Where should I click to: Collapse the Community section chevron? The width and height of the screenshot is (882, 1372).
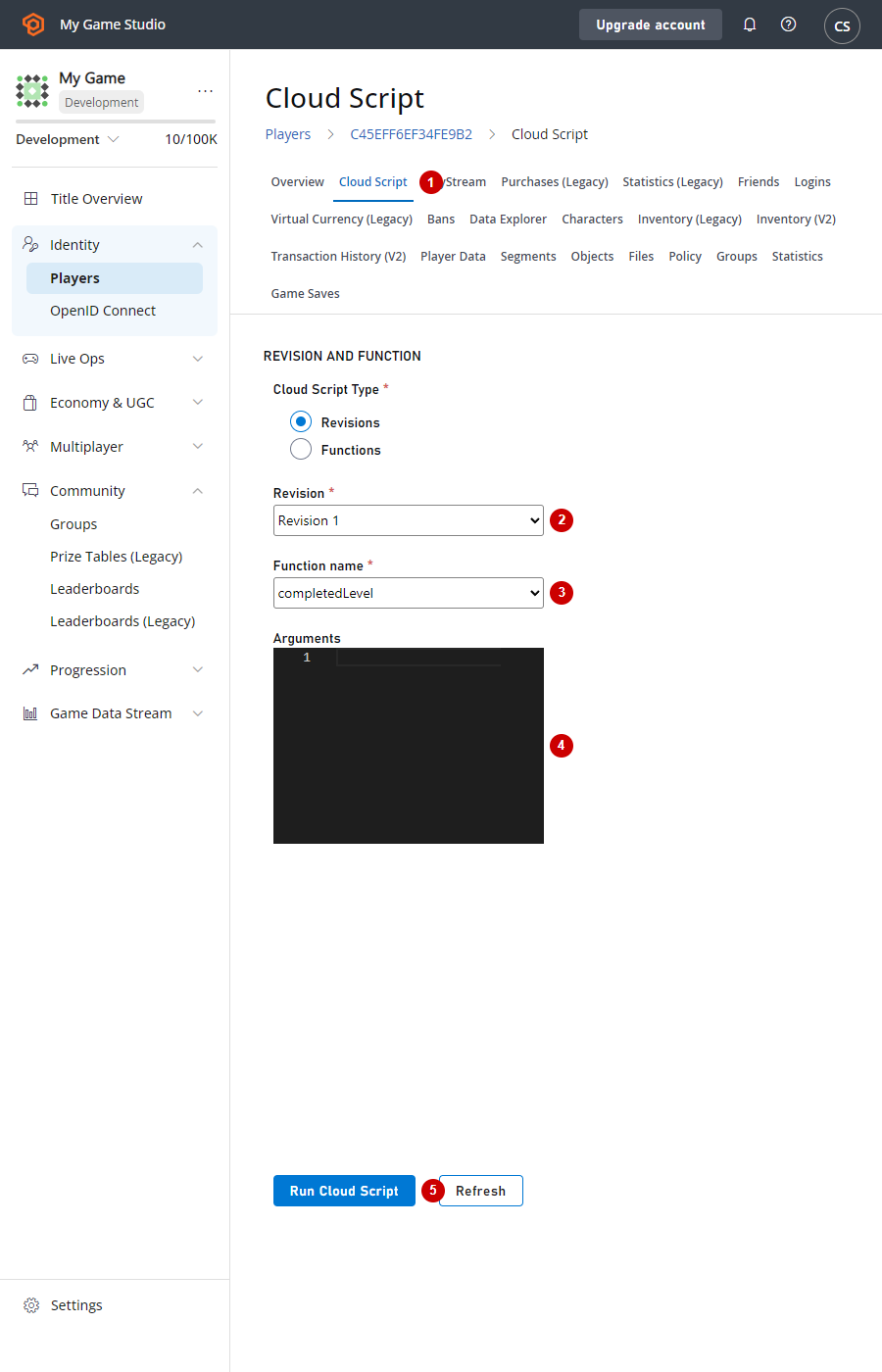click(x=198, y=491)
